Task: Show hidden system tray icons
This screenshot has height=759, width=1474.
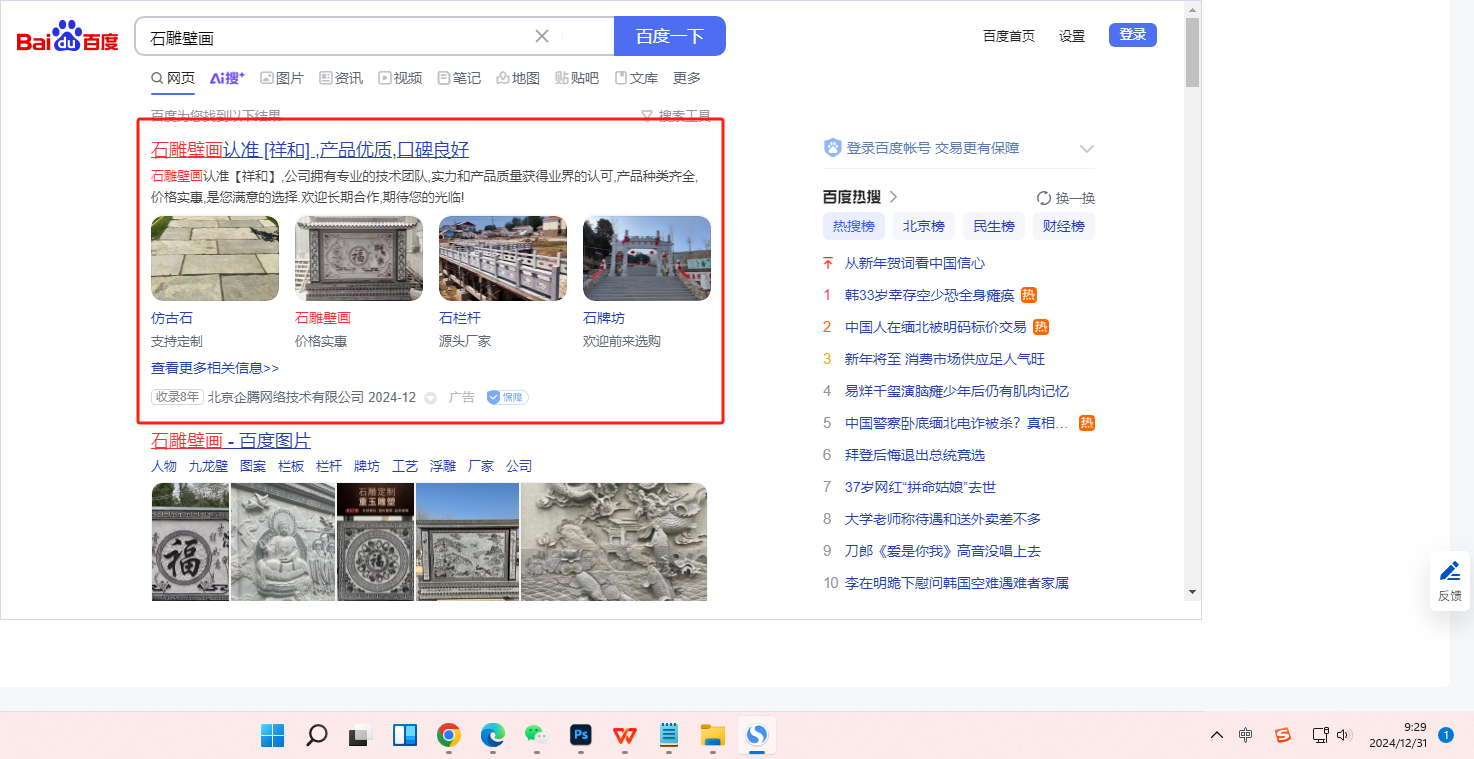Action: [1216, 736]
